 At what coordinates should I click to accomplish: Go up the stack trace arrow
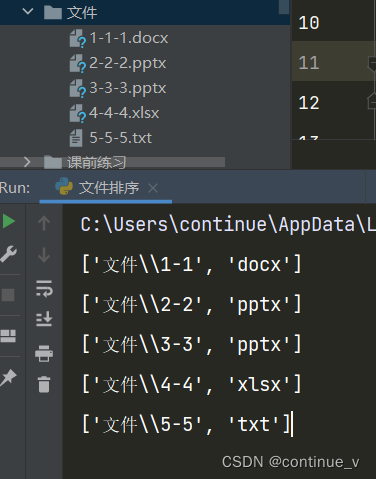pyautogui.click(x=44, y=223)
